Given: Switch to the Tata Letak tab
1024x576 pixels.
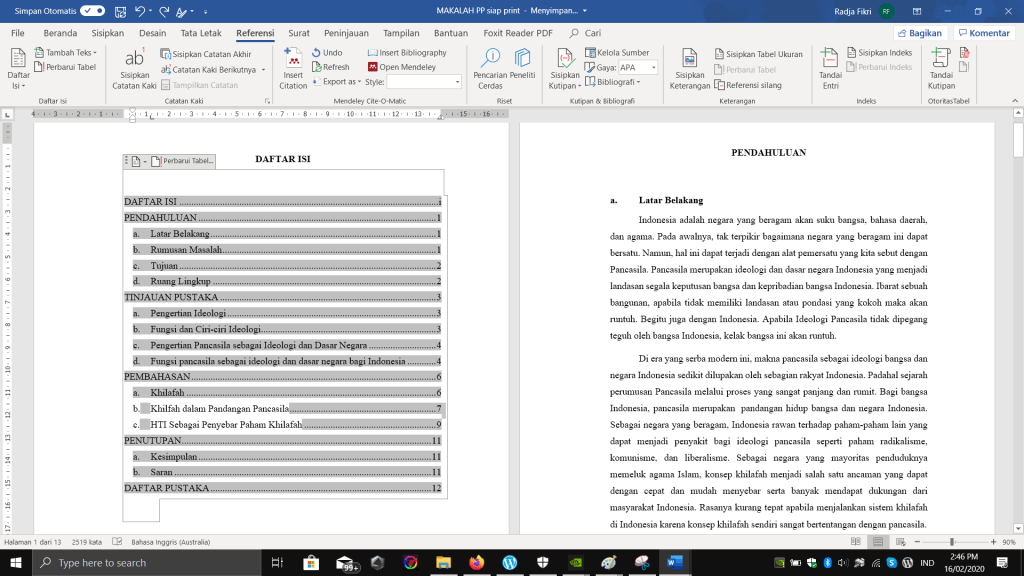Looking at the screenshot, I should click(201, 33).
